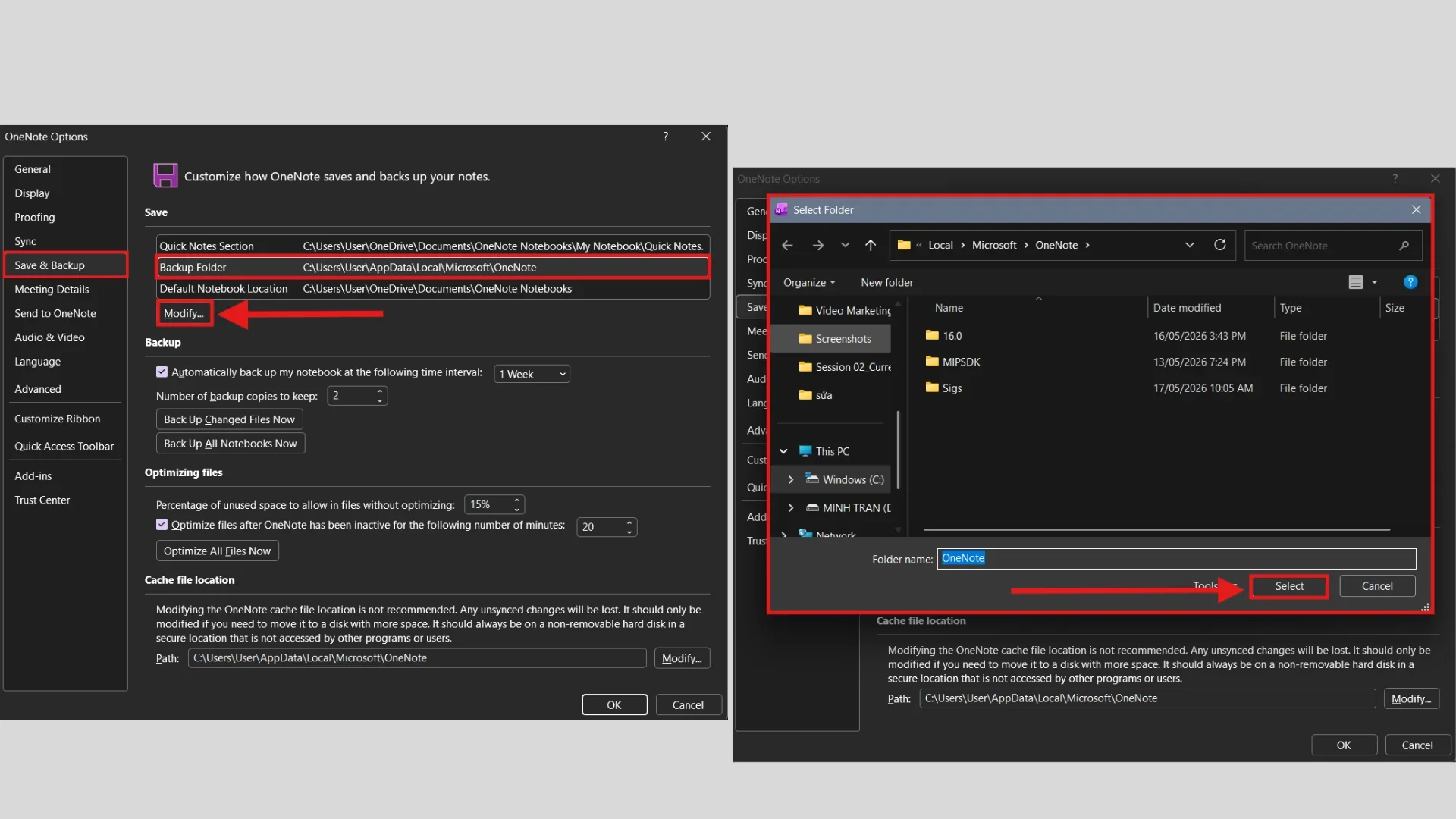This screenshot has width=1456, height=819.
Task: Click Back Up All Notebooks Now
Action: click(230, 444)
